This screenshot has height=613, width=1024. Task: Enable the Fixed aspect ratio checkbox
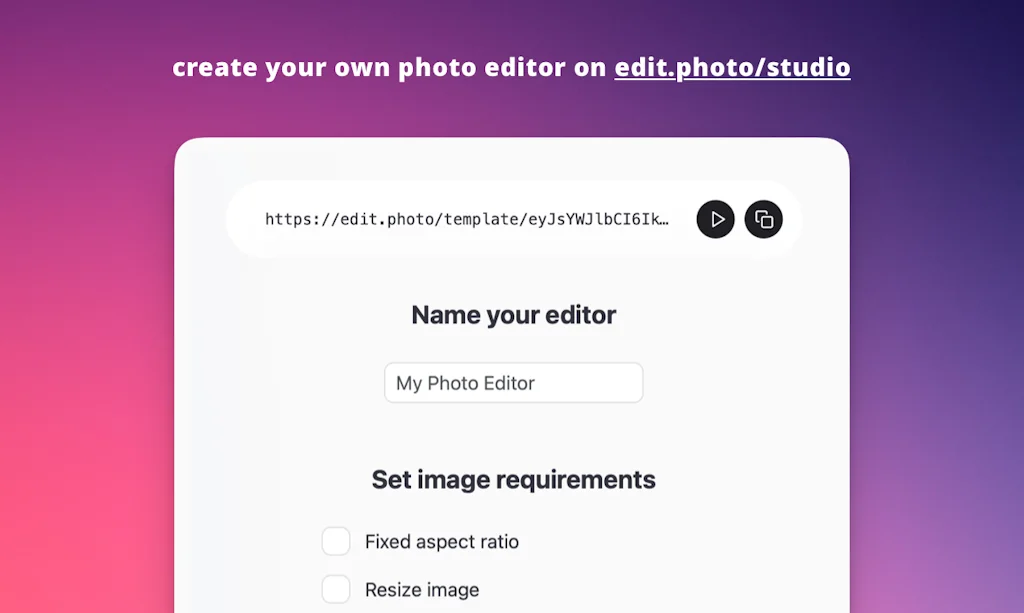coord(336,540)
